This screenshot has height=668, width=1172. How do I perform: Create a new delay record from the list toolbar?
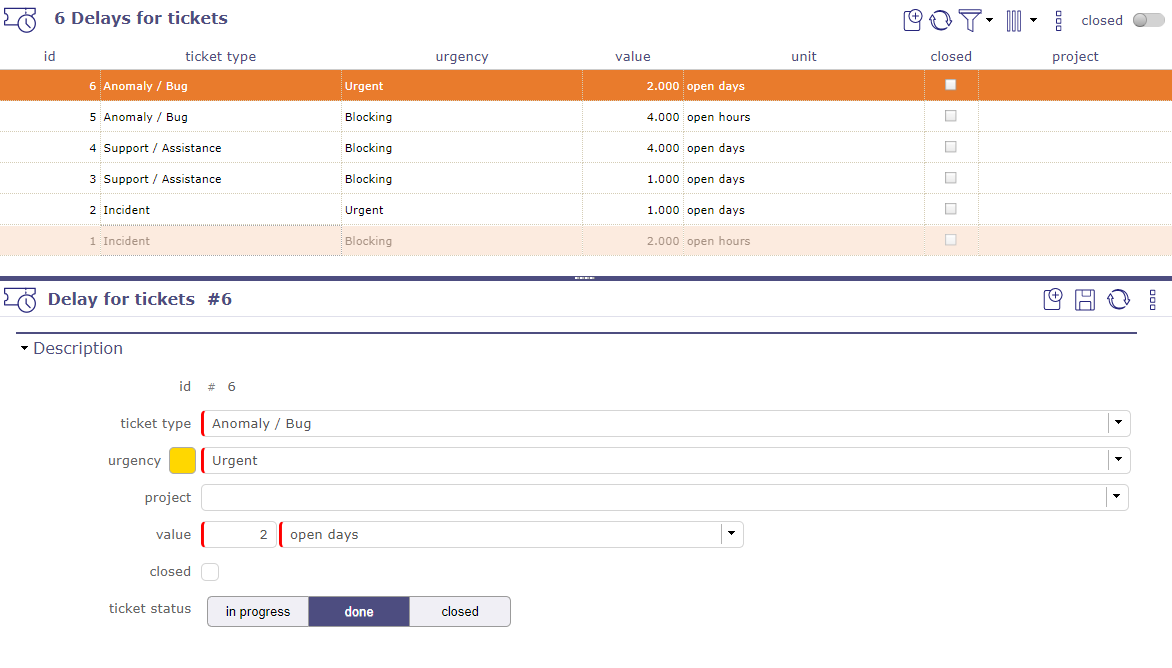tap(912, 20)
